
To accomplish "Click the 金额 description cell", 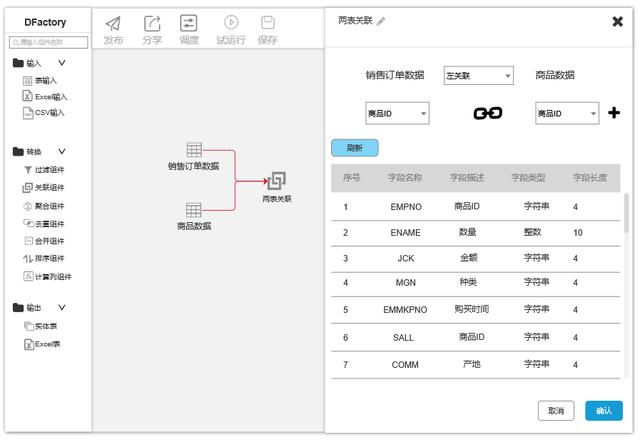I will click(x=469, y=258).
